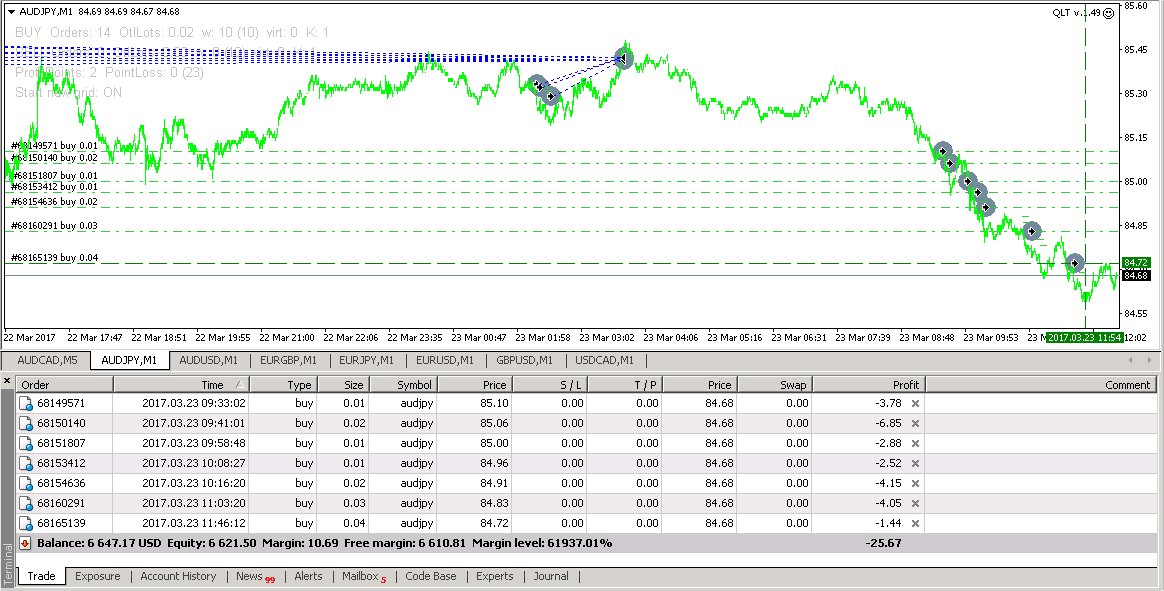
Task: Sort orders by the Symbol column header
Action: click(403, 385)
